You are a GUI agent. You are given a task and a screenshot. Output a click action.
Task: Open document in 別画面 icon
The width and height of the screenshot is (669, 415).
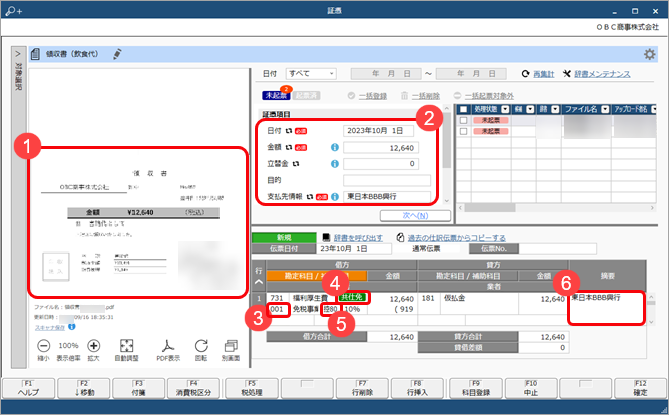tap(231, 345)
